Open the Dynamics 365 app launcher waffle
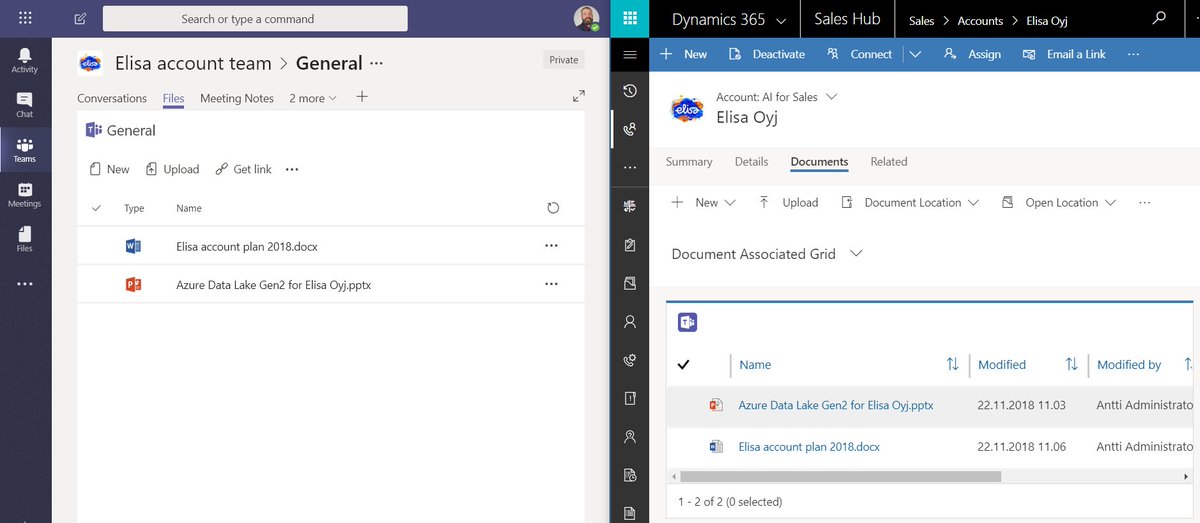This screenshot has height=523, width=1200. (x=629, y=19)
